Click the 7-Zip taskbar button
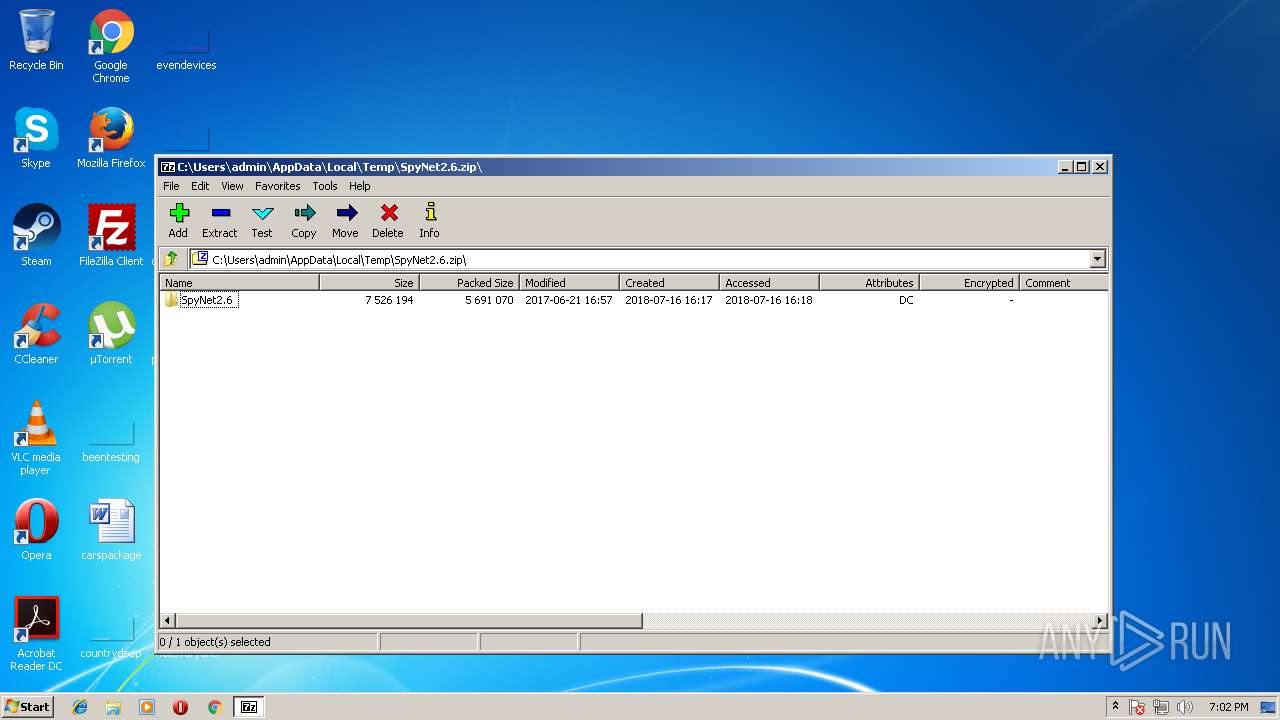 249,707
